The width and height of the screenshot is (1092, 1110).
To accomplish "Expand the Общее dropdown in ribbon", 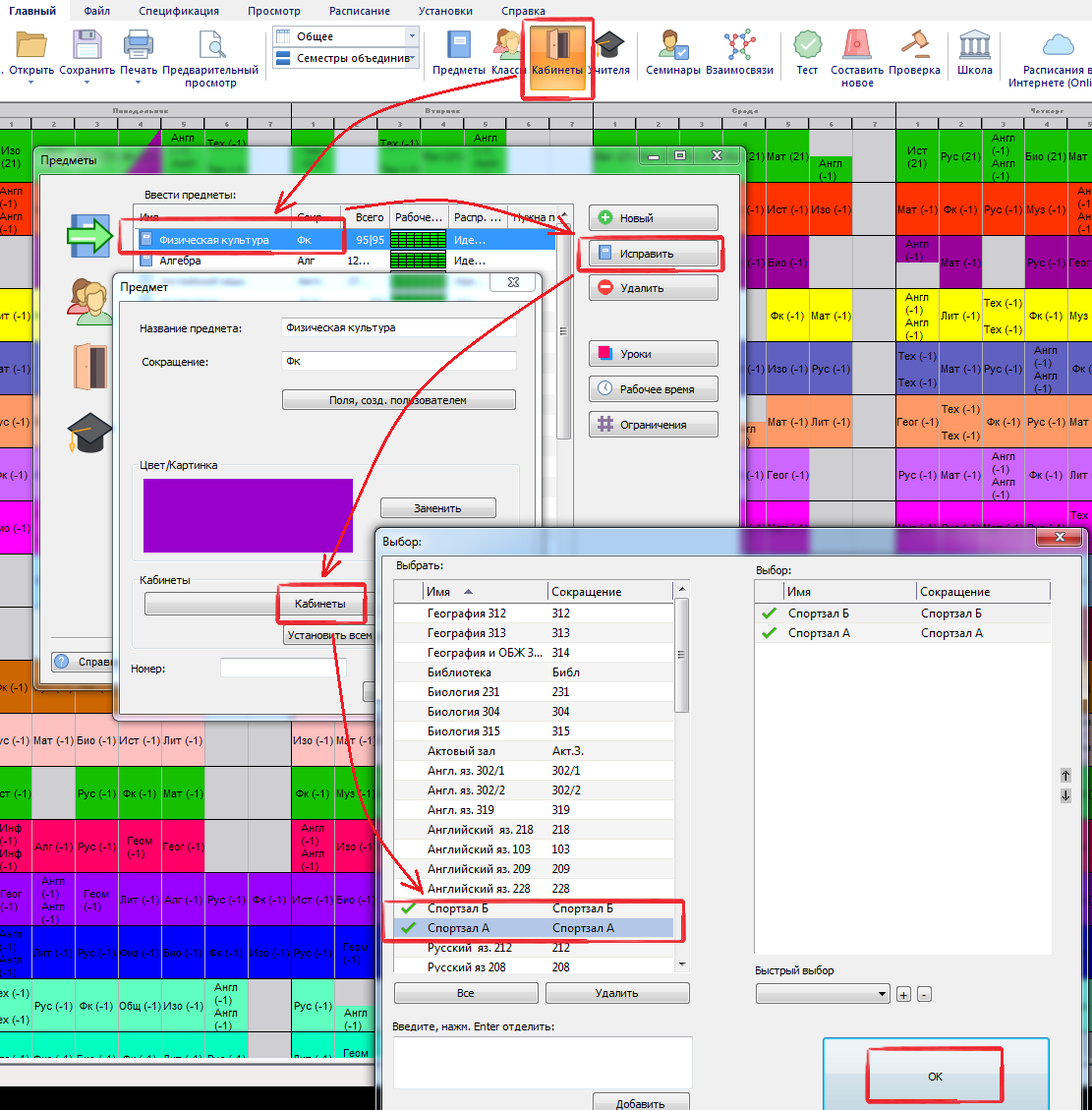I will (x=412, y=36).
